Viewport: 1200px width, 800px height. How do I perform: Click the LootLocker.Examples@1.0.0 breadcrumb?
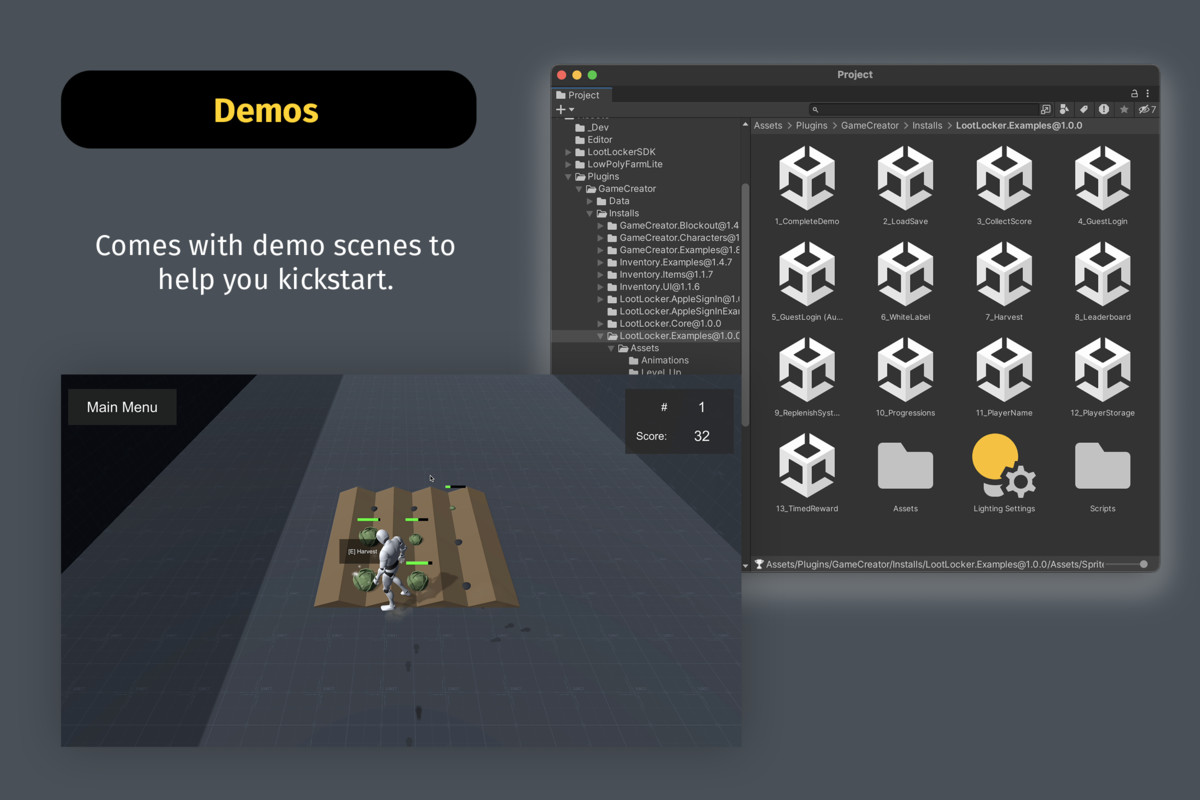(x=1019, y=126)
